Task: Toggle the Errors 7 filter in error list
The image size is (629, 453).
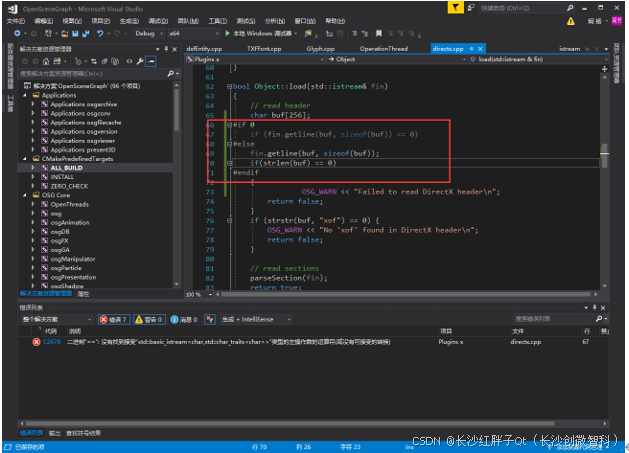Action: pyautogui.click(x=113, y=320)
